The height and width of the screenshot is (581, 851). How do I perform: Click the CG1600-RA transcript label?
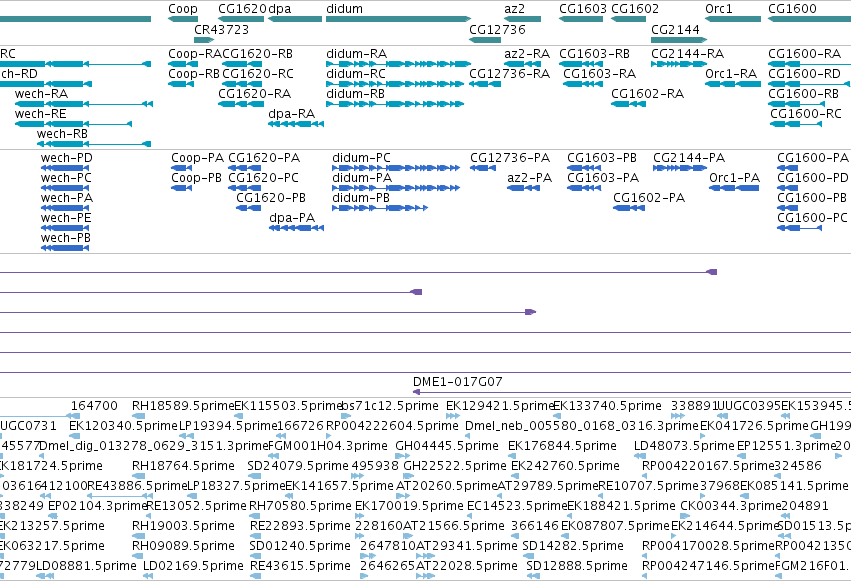coord(804,54)
